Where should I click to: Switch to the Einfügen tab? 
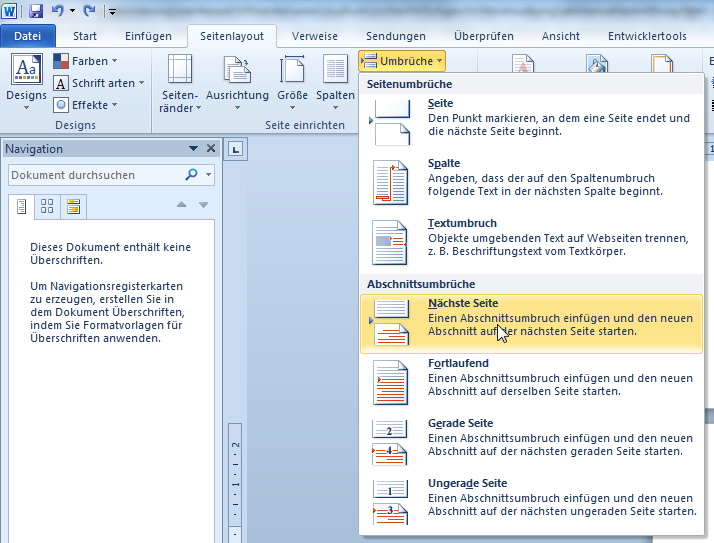tap(148, 36)
